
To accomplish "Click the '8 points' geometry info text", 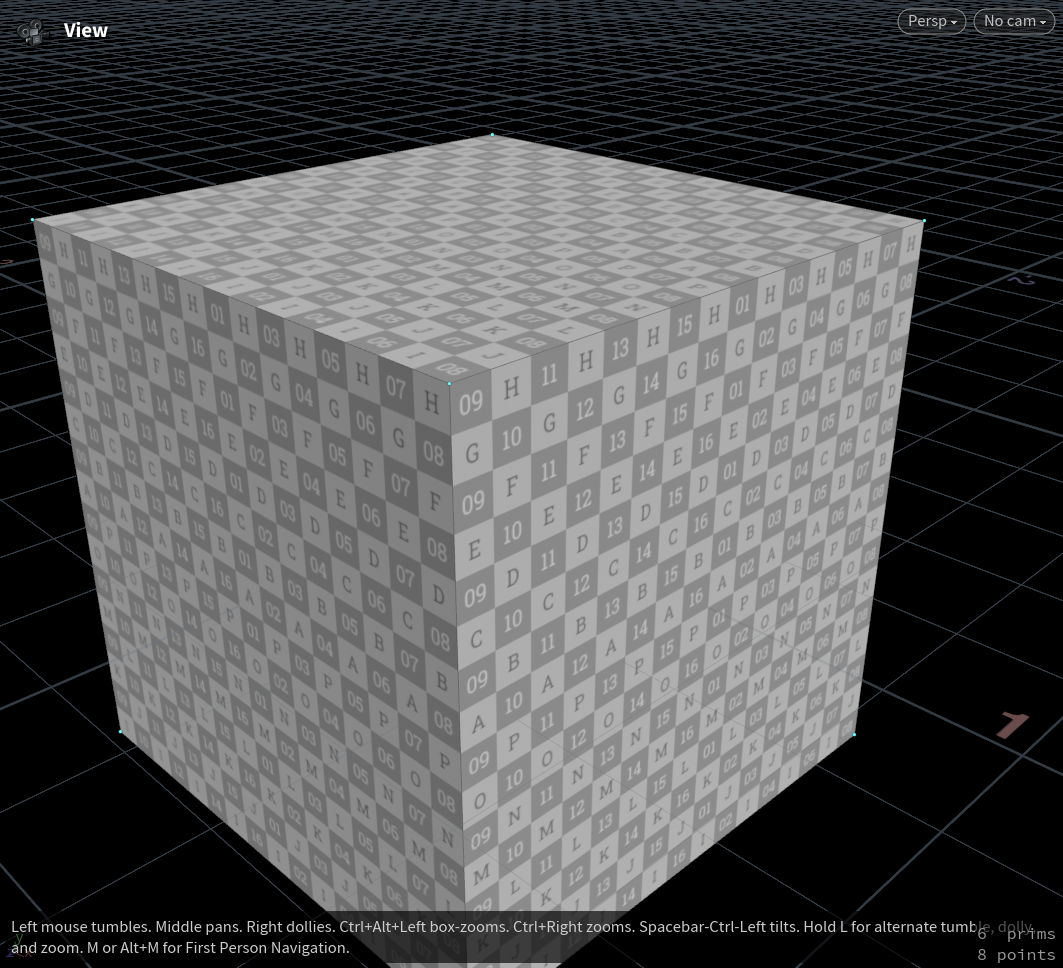I will (x=1016, y=954).
